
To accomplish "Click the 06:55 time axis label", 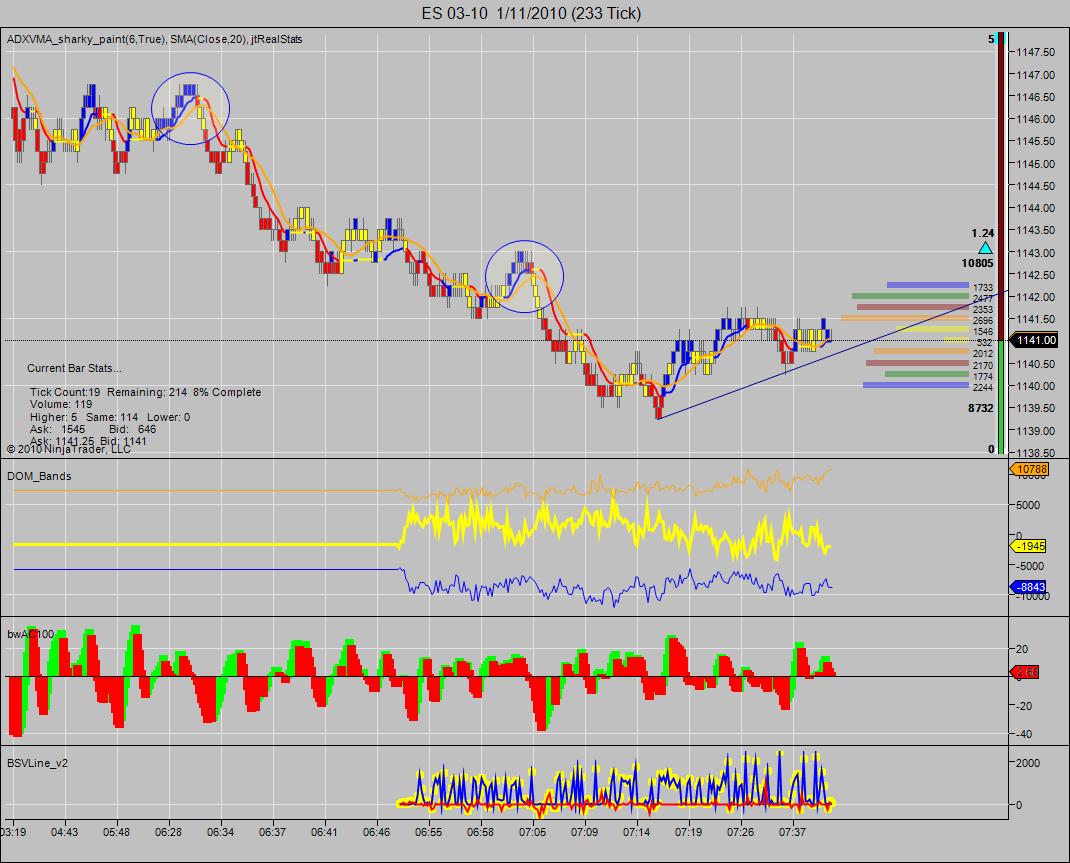I will pos(428,832).
